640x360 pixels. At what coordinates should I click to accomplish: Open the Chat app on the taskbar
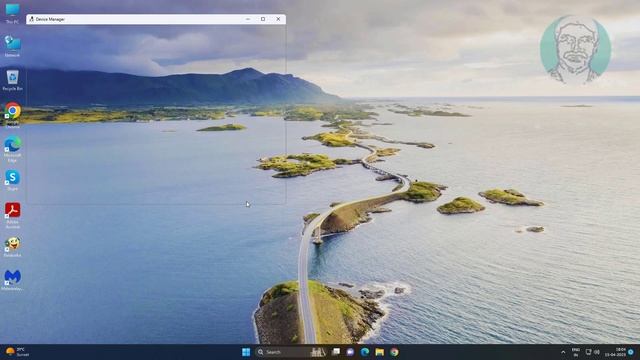[350, 352]
